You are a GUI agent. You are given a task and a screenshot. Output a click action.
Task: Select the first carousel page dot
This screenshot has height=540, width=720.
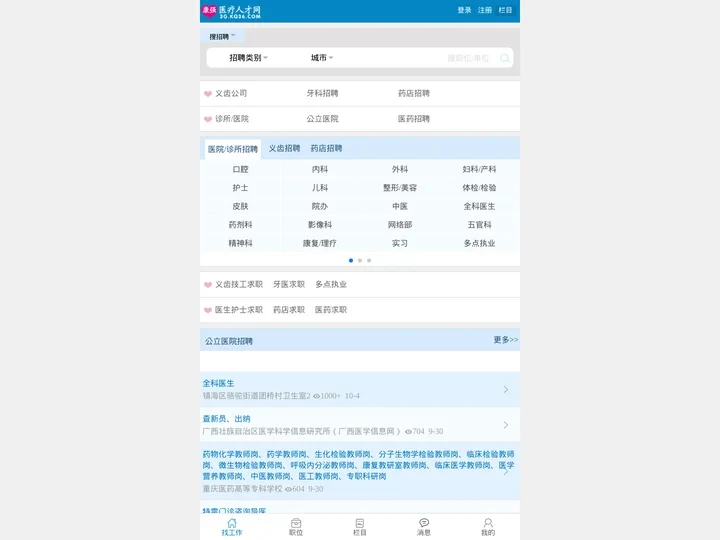[351, 260]
